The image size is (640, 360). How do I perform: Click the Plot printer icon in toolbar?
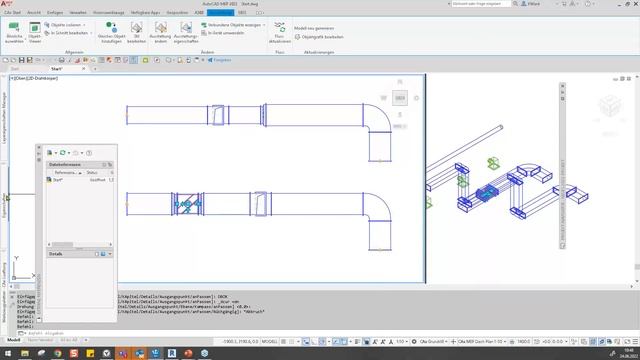[61, 60]
